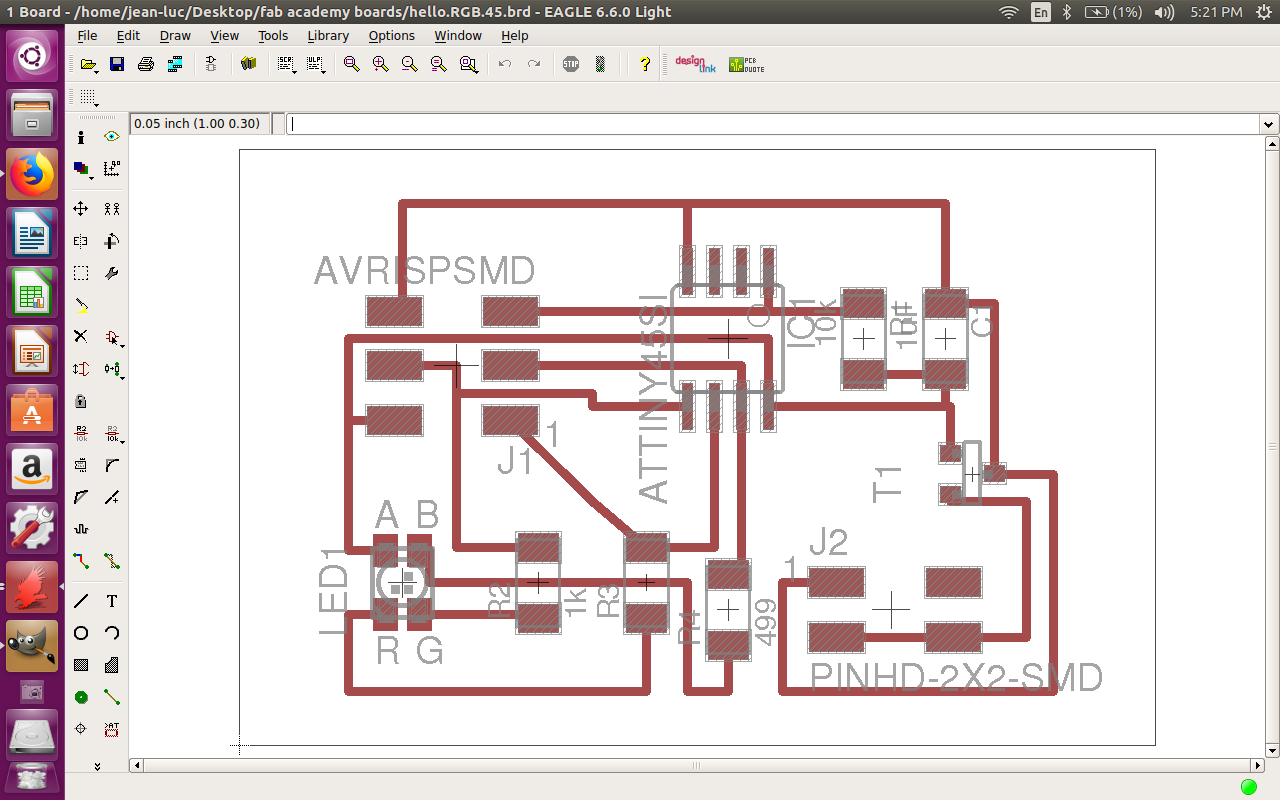The image size is (1280, 800).
Task: Open the Grid settings dropdown
Action: coord(89,97)
